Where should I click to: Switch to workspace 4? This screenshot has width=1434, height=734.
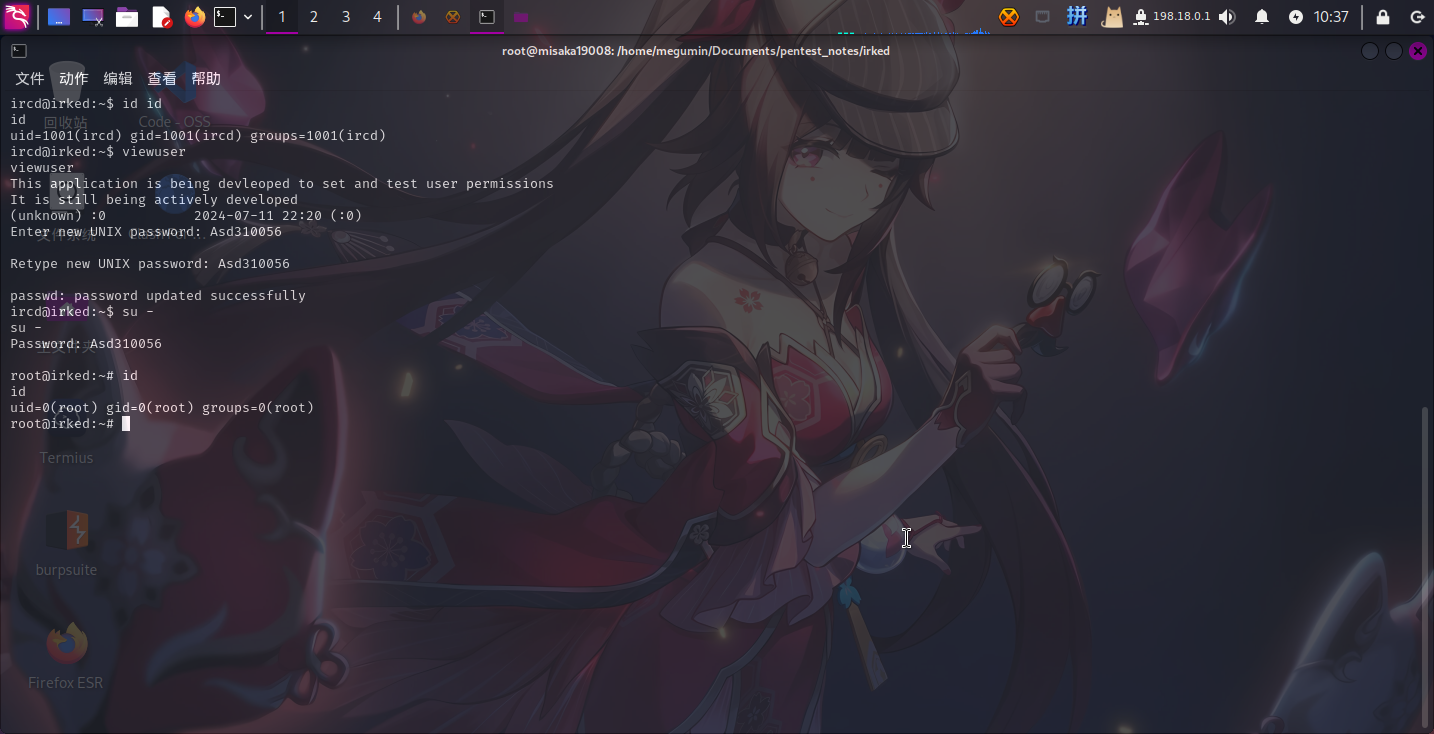(x=377, y=17)
